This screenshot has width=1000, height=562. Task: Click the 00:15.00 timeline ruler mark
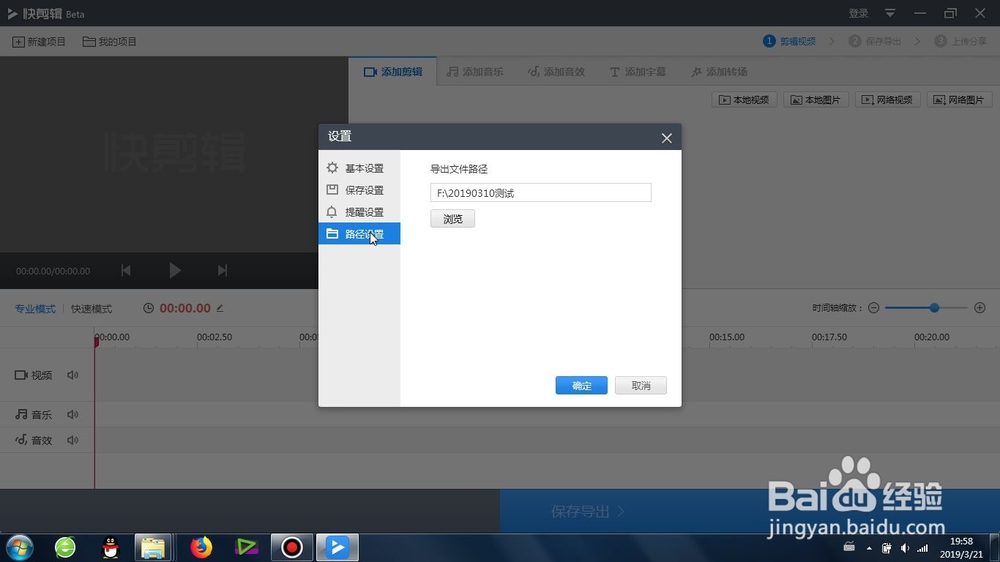point(726,337)
